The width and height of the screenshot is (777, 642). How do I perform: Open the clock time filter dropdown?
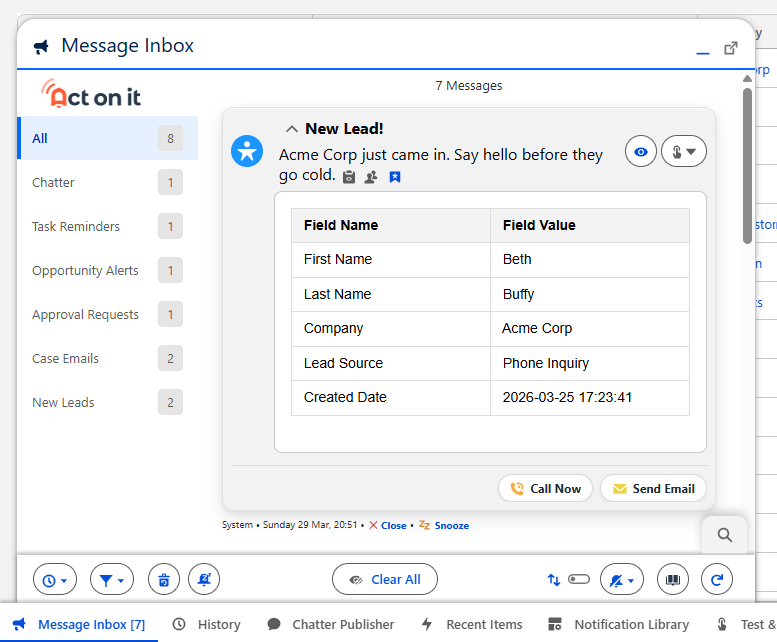coord(55,580)
